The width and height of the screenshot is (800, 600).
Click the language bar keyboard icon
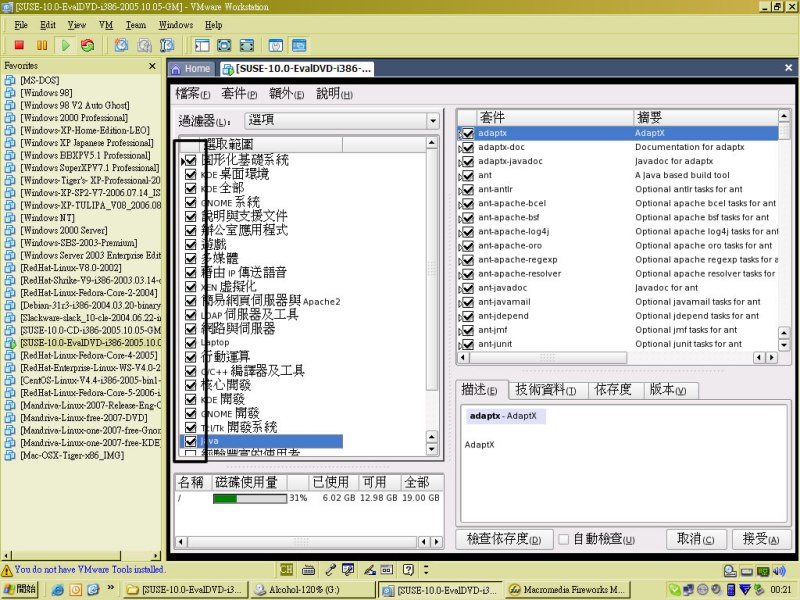(x=308, y=569)
